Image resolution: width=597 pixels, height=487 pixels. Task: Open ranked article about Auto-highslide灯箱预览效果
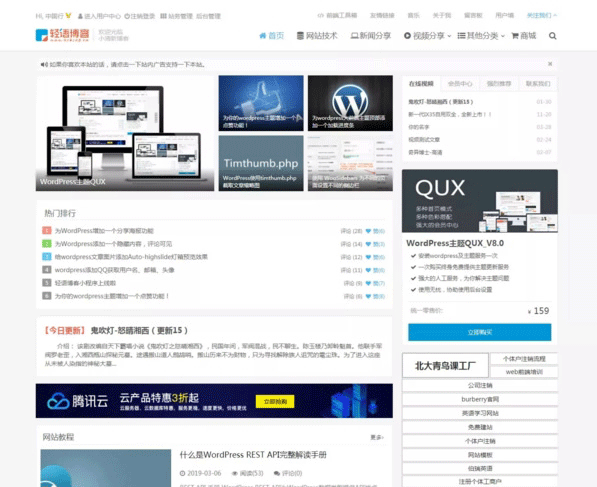pos(131,257)
